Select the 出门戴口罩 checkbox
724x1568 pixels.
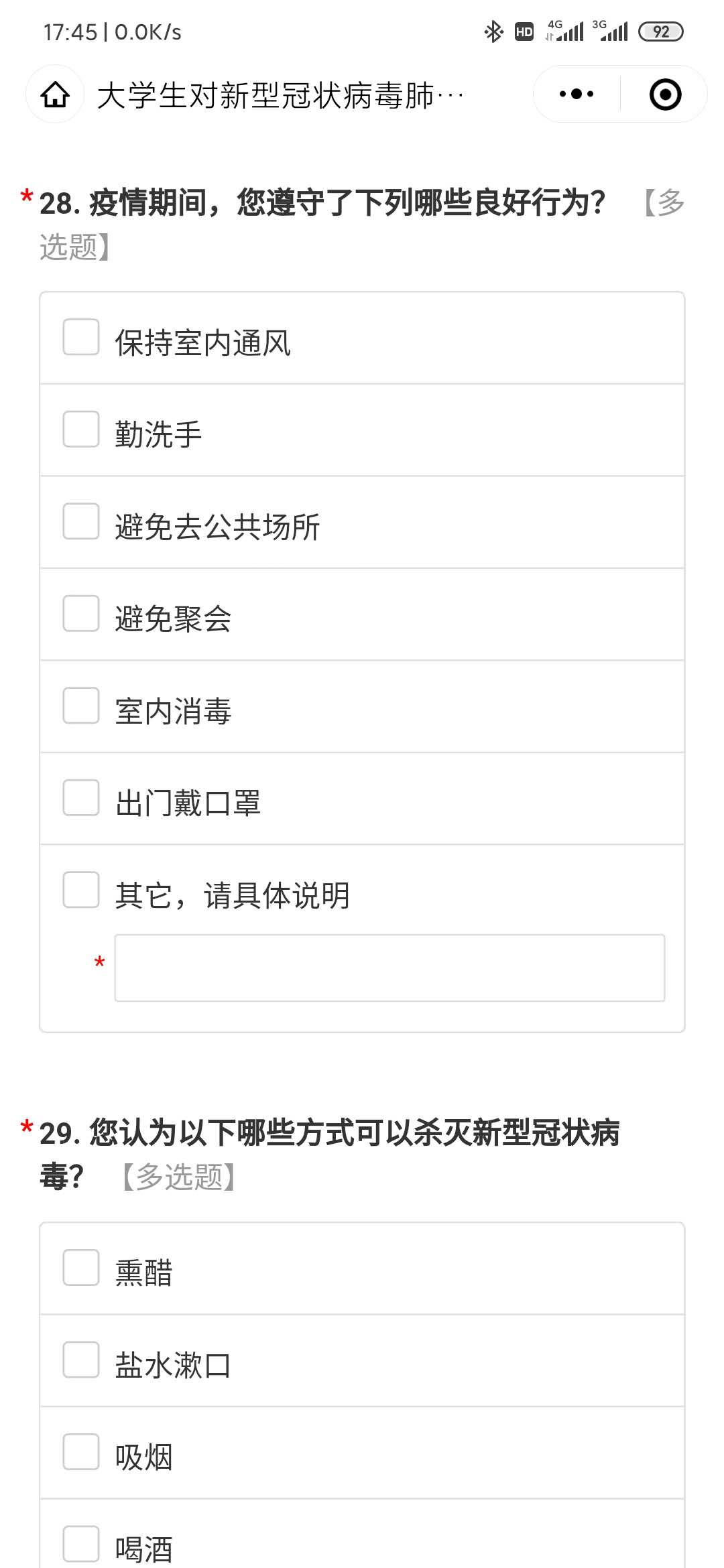point(81,797)
